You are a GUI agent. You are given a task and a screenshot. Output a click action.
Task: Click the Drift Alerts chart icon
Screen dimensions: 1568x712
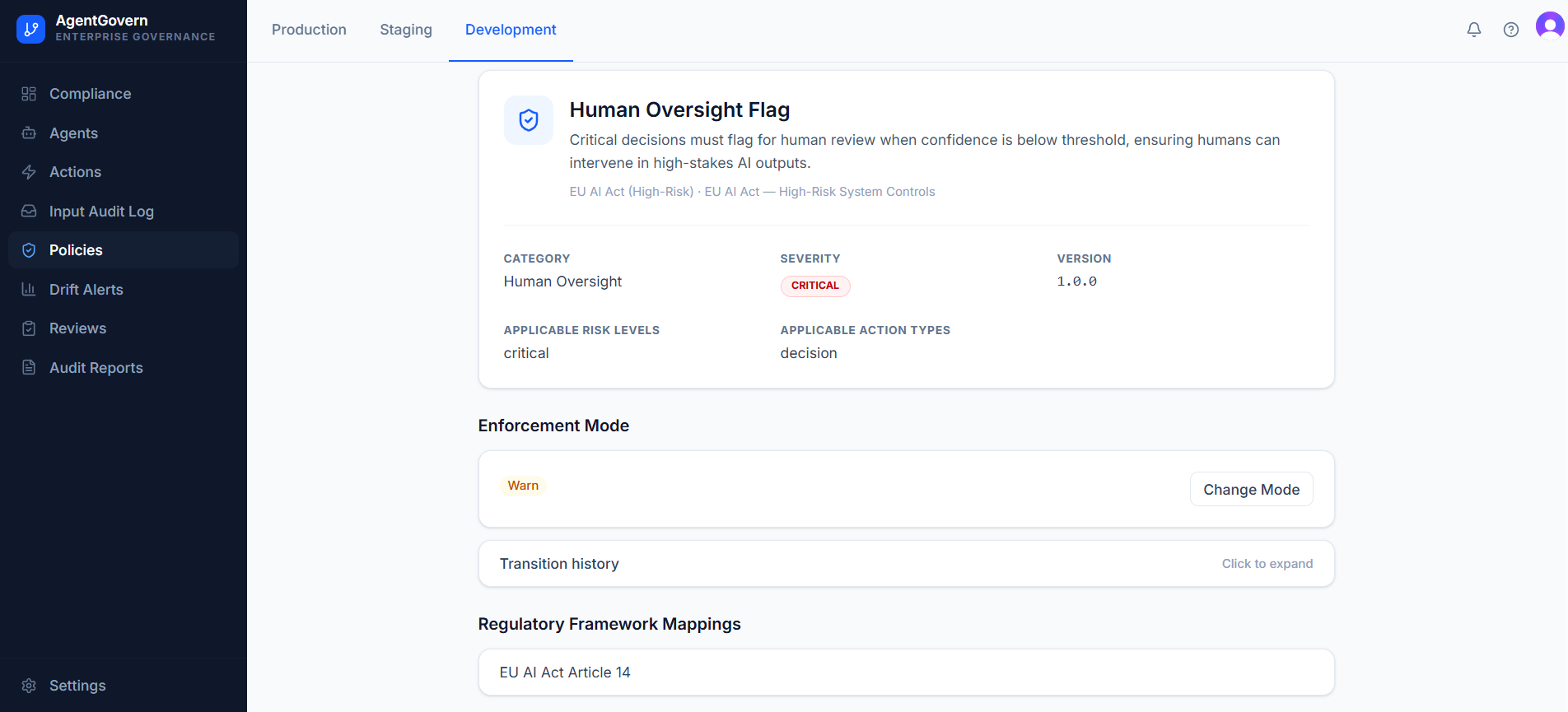pyautogui.click(x=29, y=290)
